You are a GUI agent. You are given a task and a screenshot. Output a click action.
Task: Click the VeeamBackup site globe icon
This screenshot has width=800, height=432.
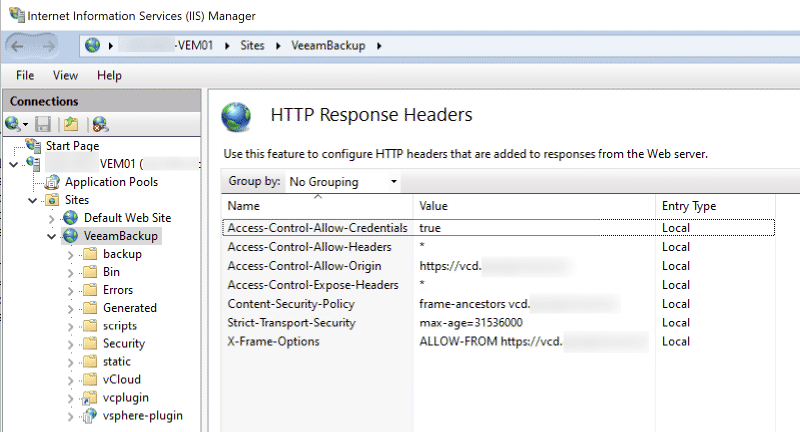[x=70, y=236]
